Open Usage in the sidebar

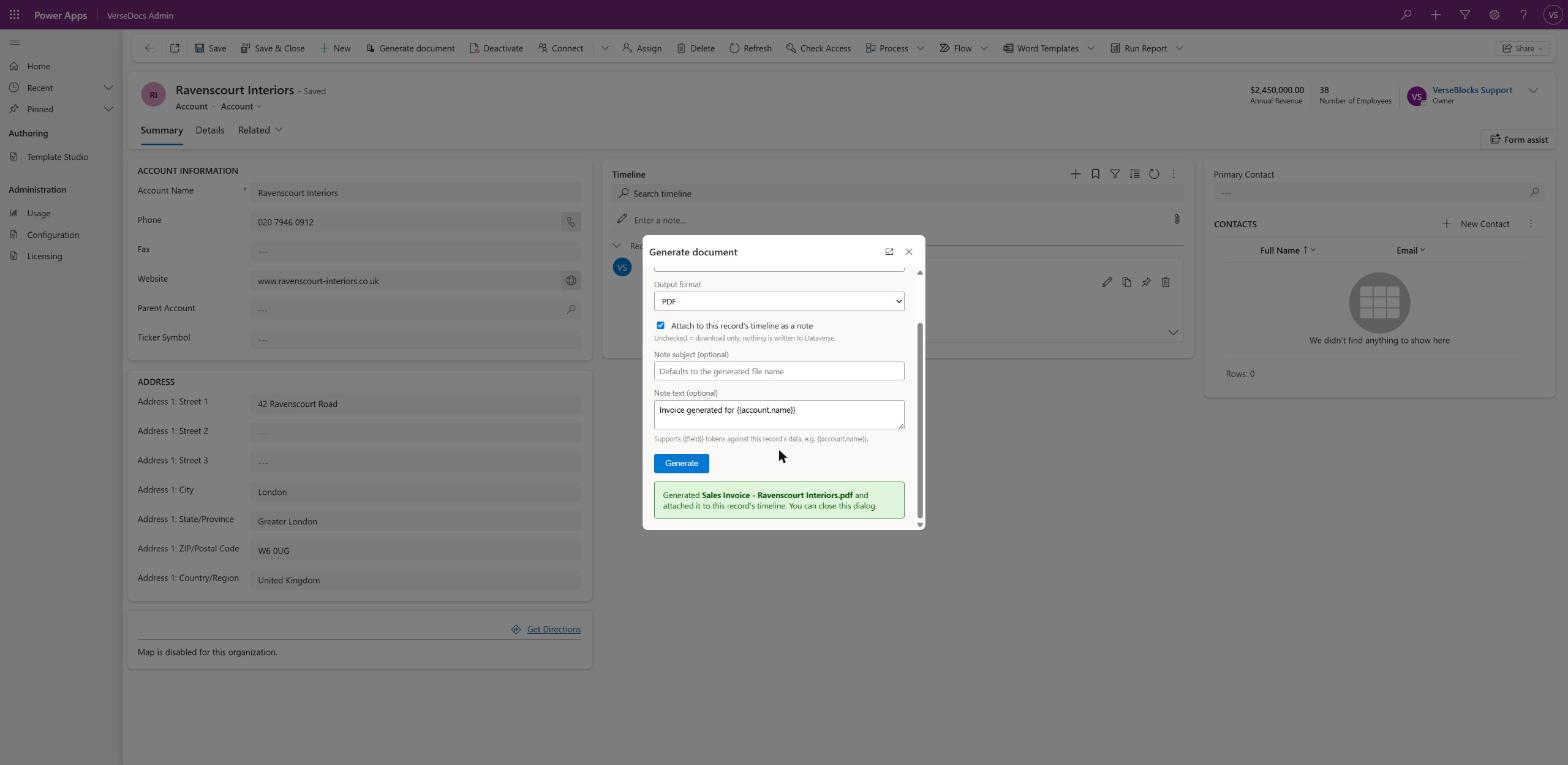38,213
